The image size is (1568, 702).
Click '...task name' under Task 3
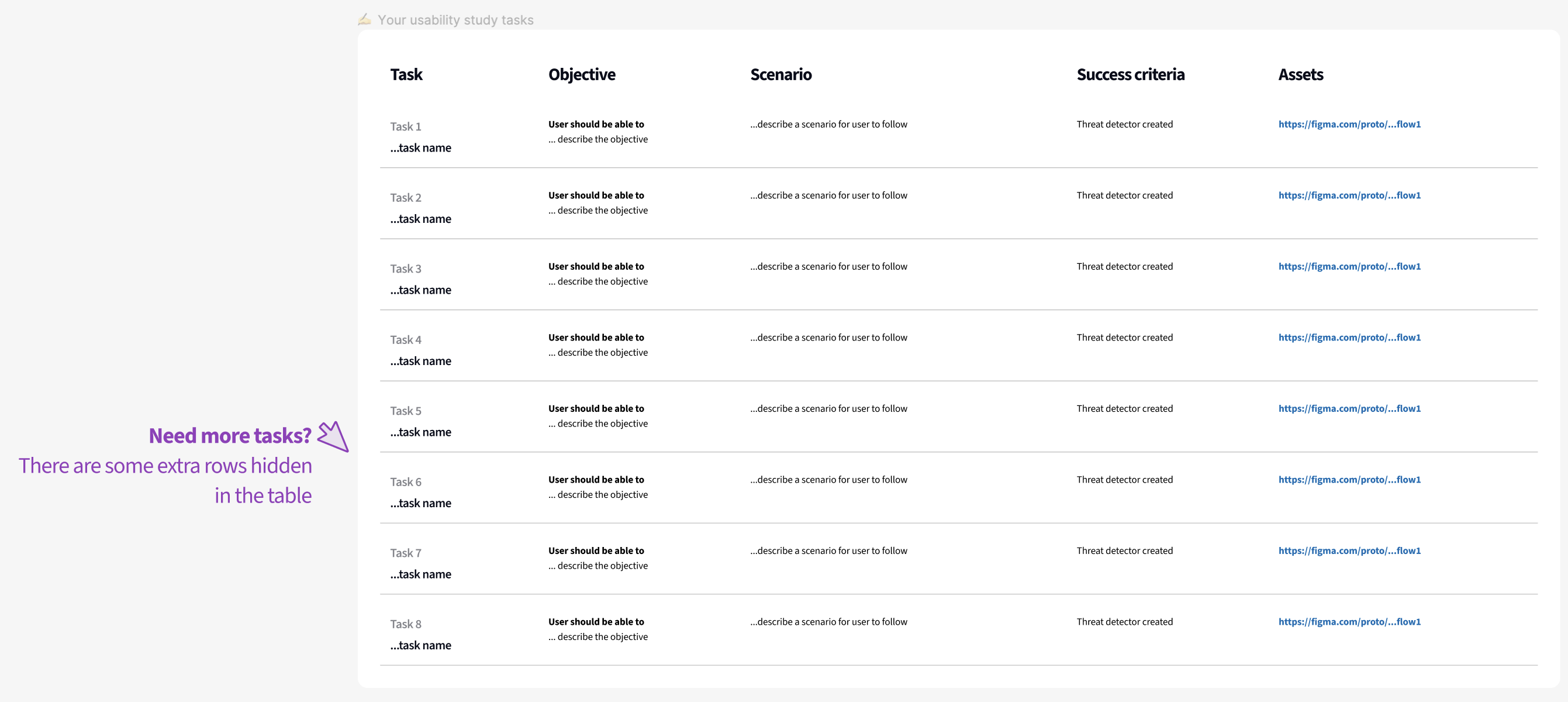coord(420,290)
